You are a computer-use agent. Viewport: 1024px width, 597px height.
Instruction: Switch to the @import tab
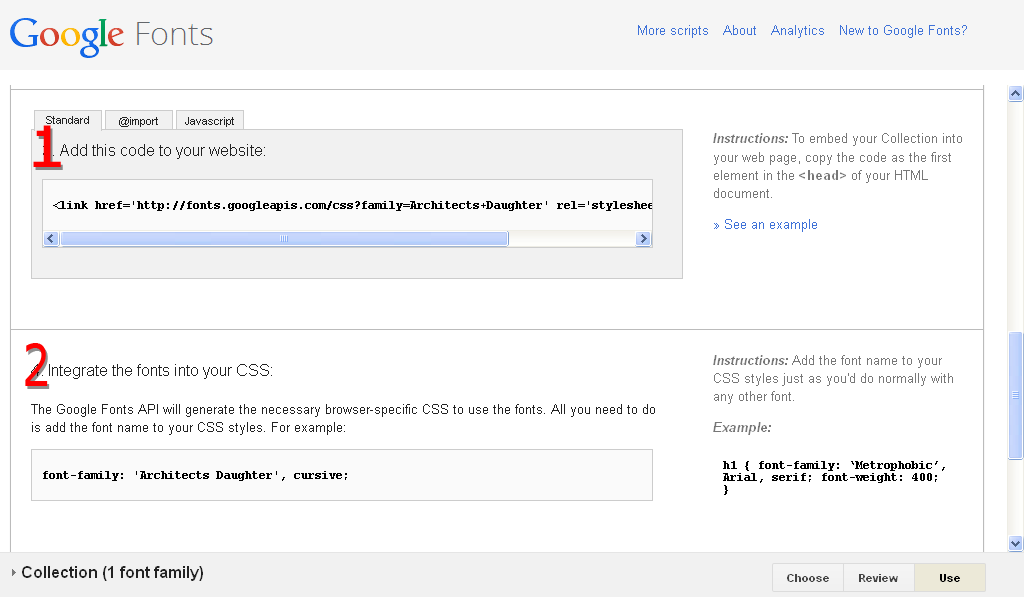pyautogui.click(x=138, y=121)
